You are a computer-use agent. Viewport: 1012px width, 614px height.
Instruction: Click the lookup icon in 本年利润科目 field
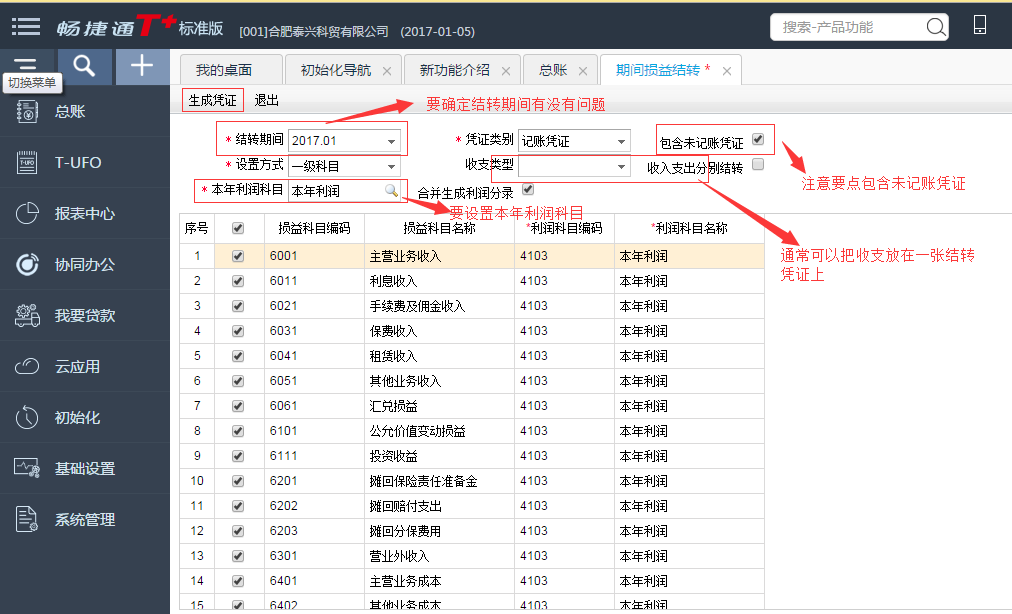(x=391, y=190)
